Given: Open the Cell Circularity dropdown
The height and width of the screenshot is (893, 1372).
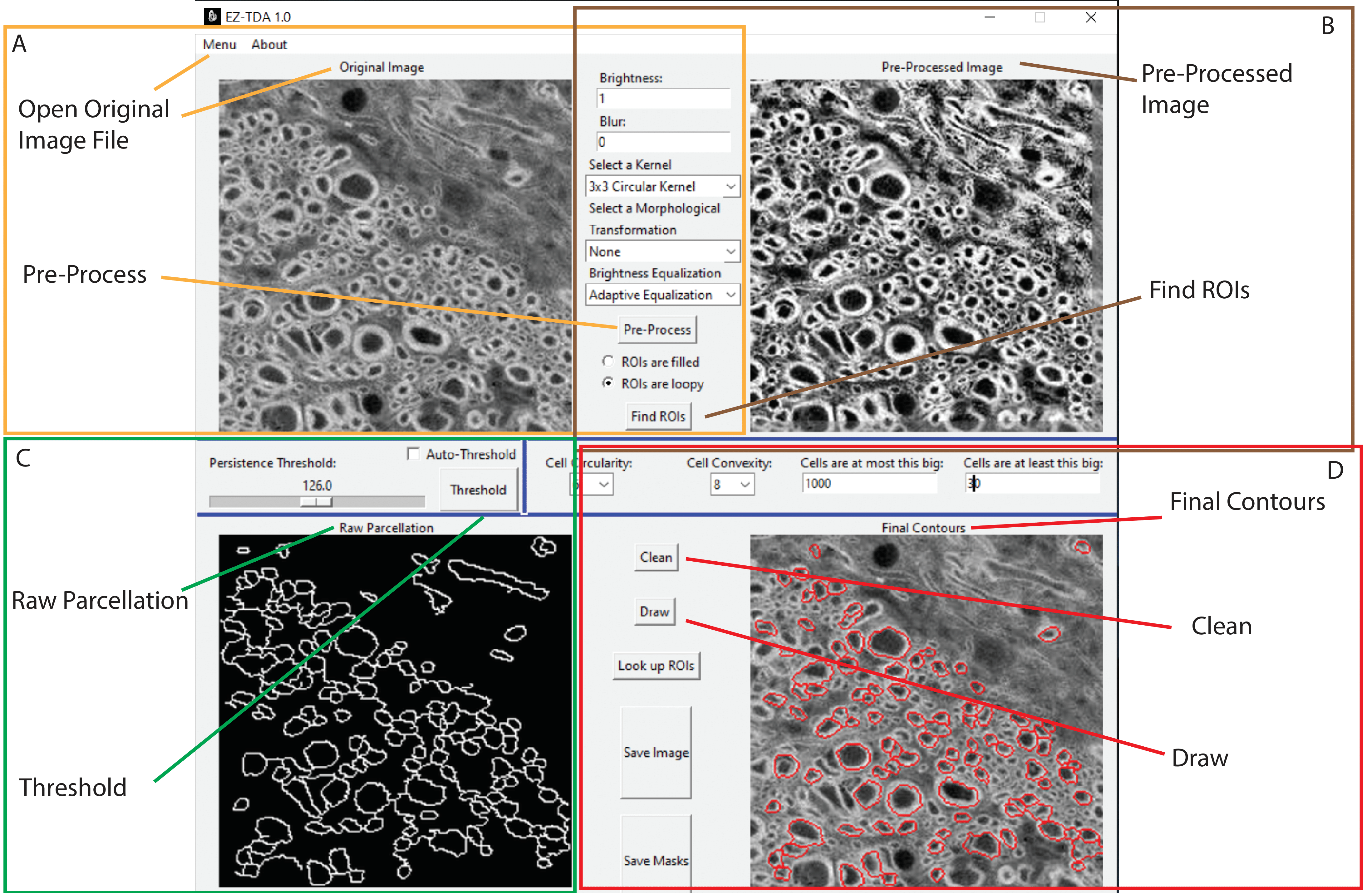Looking at the screenshot, I should click(x=592, y=484).
